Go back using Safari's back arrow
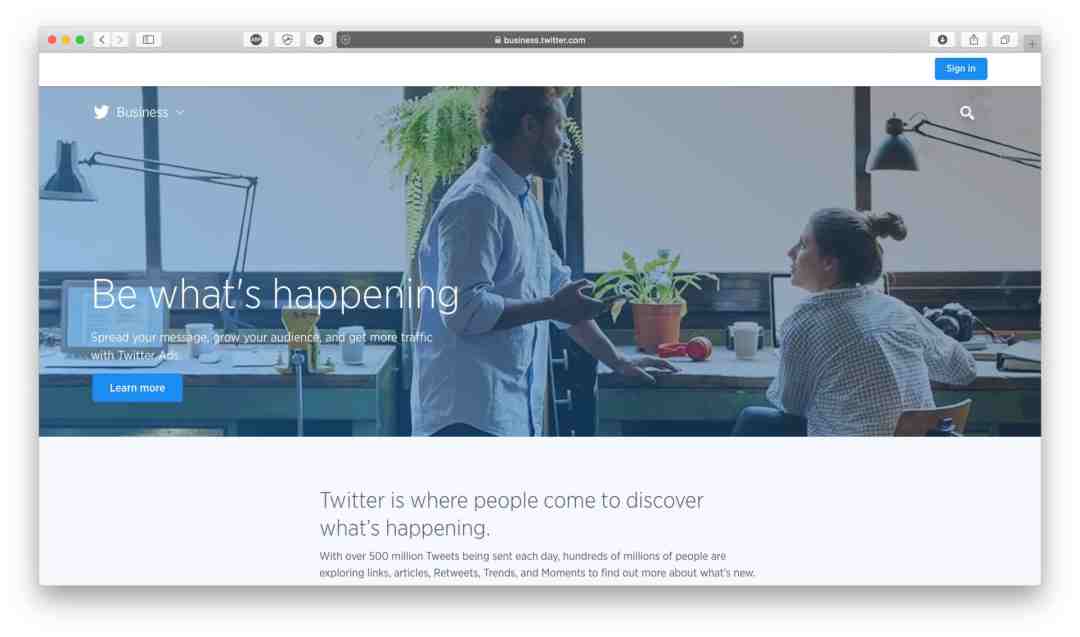 (102, 40)
